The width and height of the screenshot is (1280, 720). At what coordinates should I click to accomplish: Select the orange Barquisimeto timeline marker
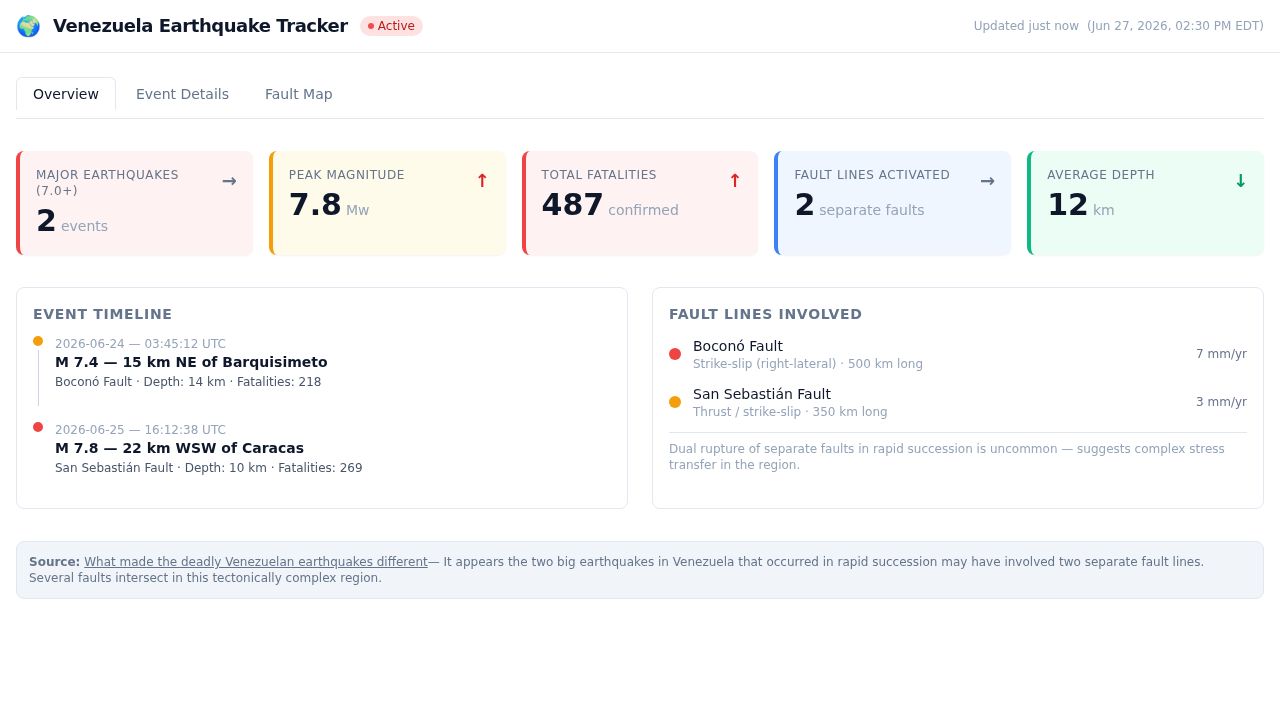click(38, 341)
